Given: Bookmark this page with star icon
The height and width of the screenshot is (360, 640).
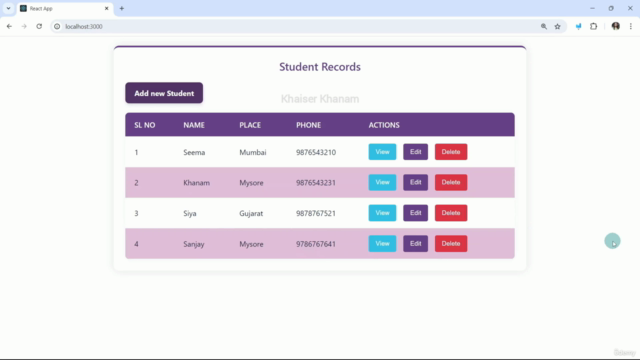Looking at the screenshot, I should [558, 27].
